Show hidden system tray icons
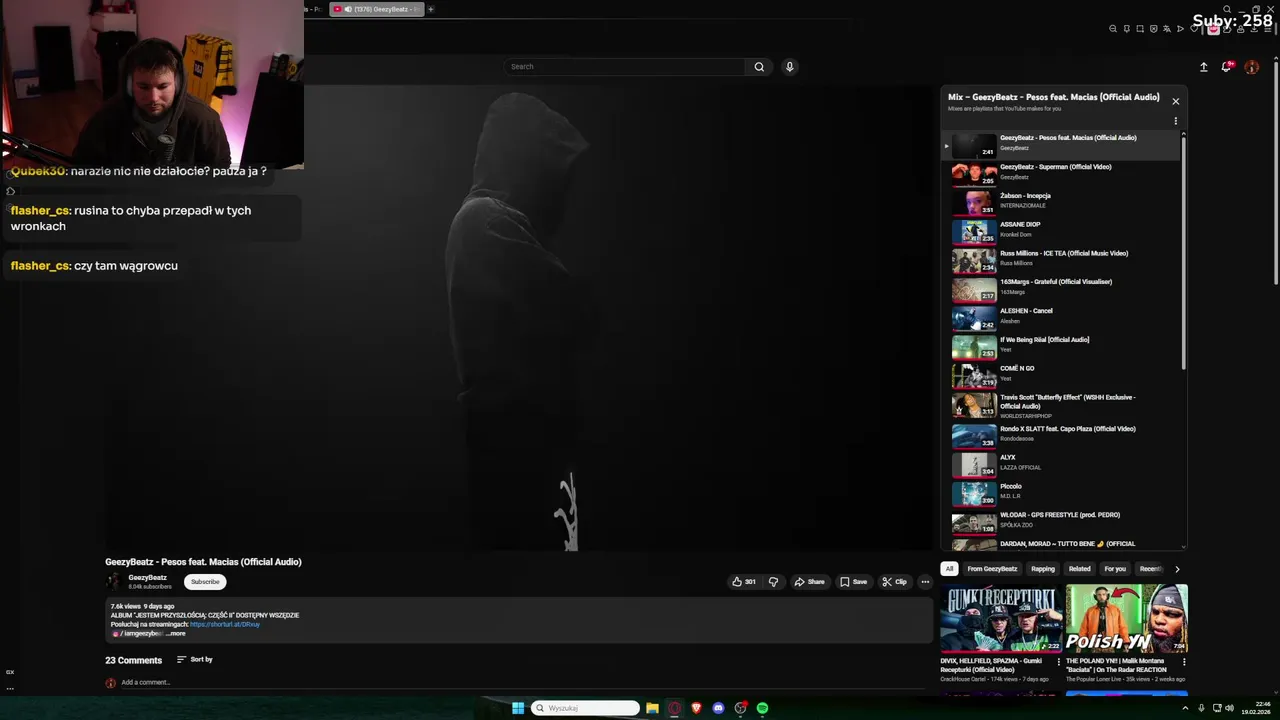 click(x=1187, y=708)
